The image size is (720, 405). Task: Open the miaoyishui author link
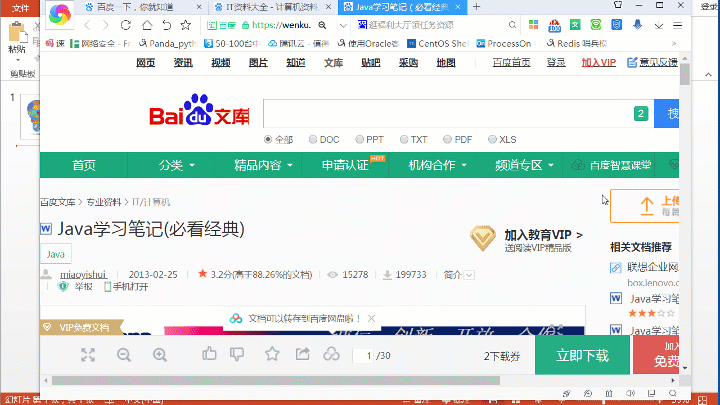83,275
